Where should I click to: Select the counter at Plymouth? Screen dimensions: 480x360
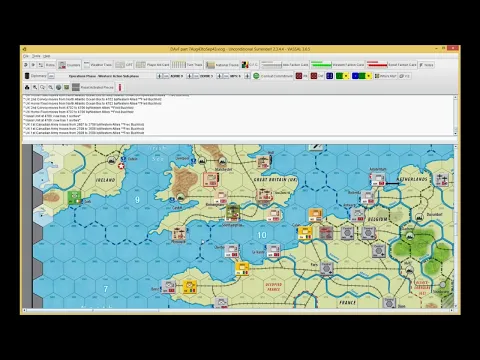click(179, 234)
